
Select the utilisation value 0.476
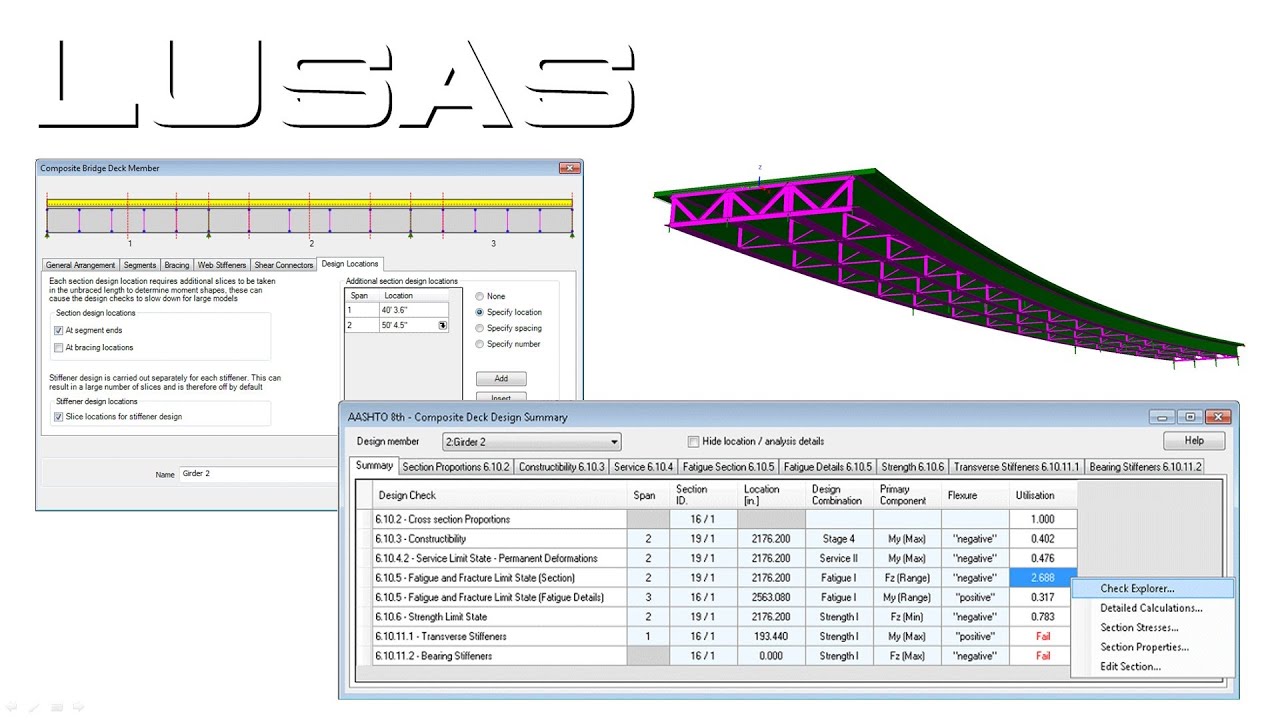1043,558
